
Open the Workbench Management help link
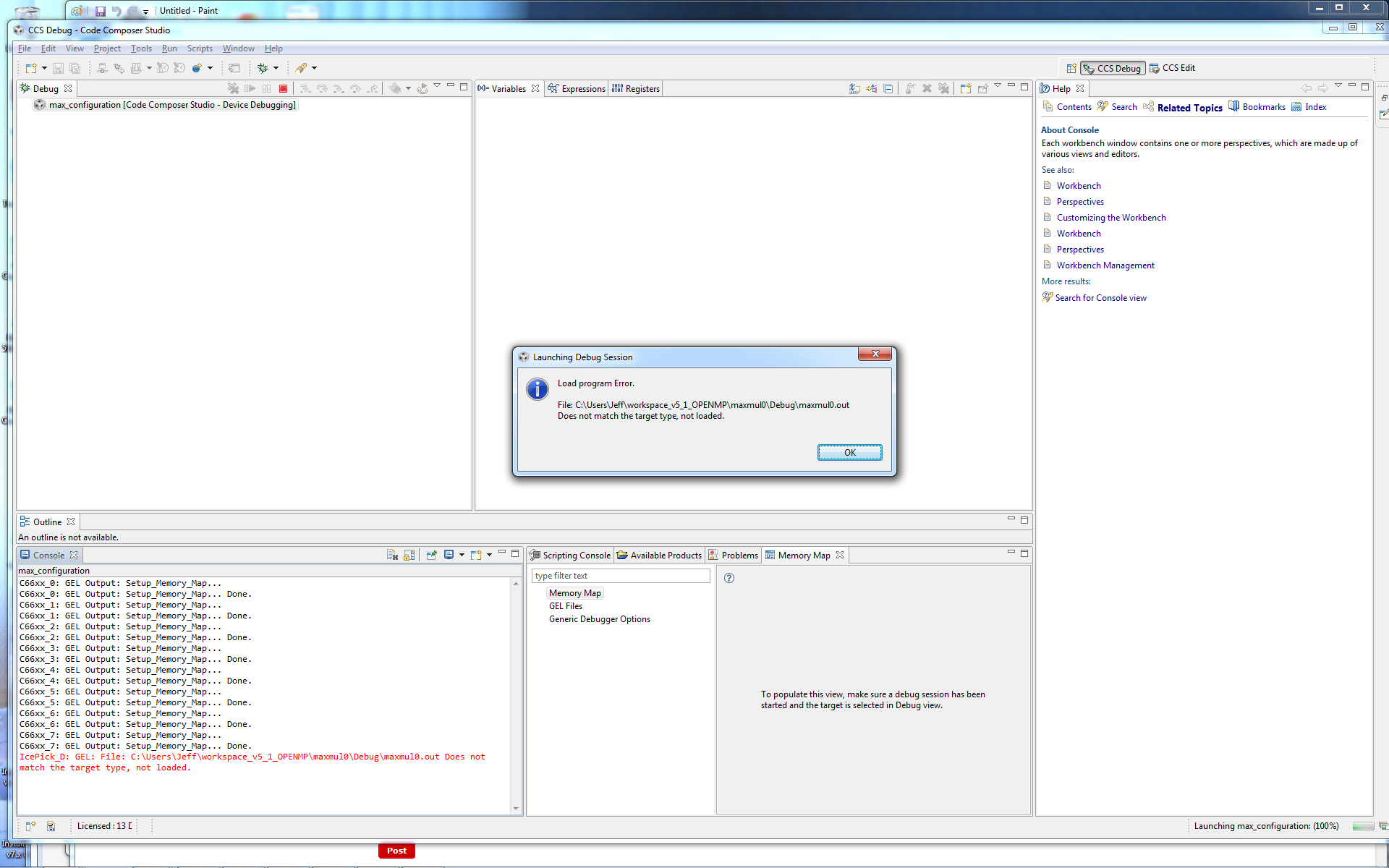(x=1105, y=265)
